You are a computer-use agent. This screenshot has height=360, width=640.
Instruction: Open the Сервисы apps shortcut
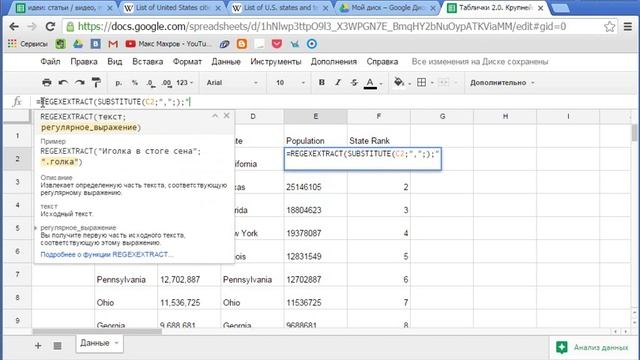pos(27,44)
